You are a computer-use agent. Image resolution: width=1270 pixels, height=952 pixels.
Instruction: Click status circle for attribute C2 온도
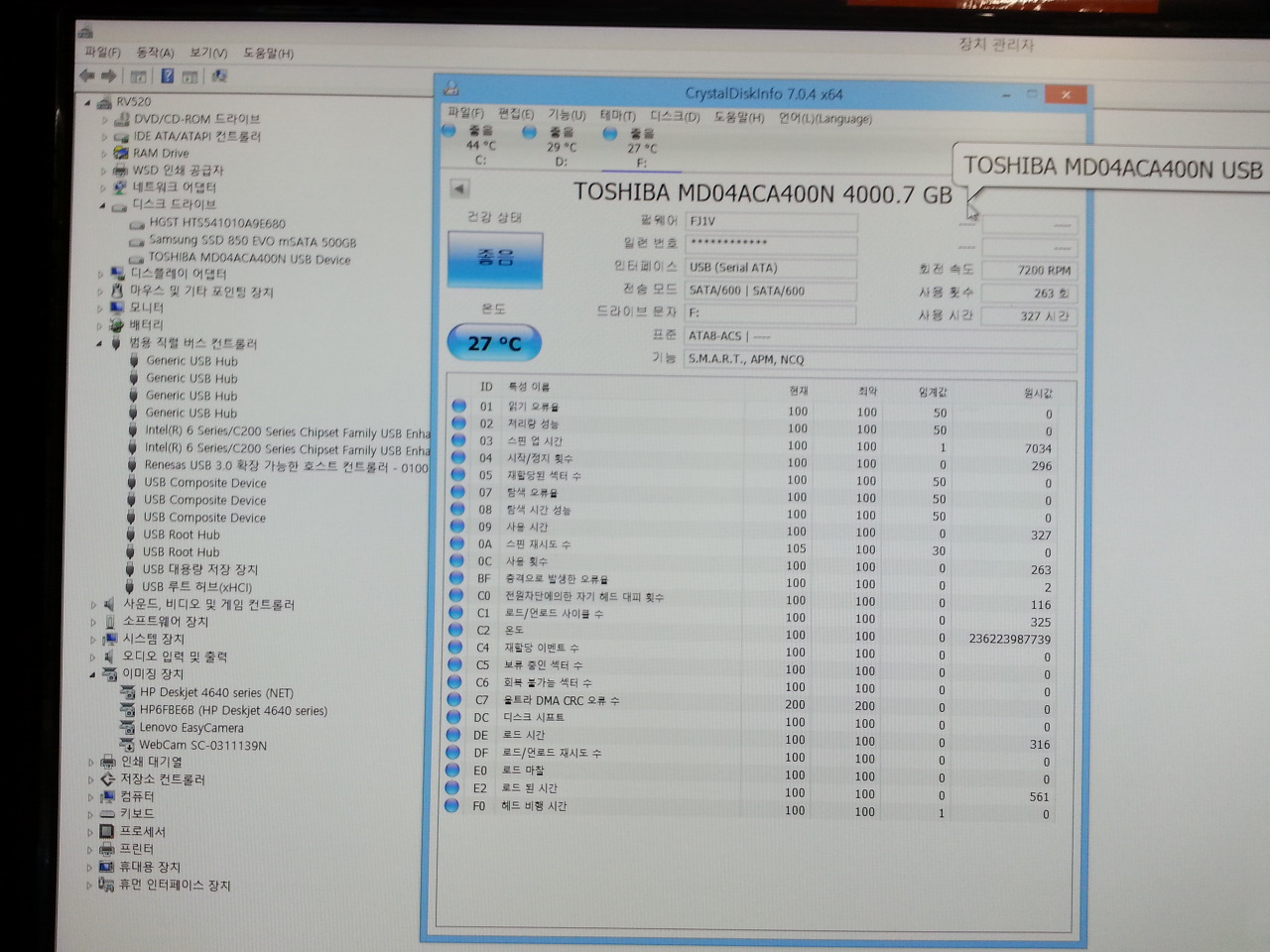click(x=455, y=630)
